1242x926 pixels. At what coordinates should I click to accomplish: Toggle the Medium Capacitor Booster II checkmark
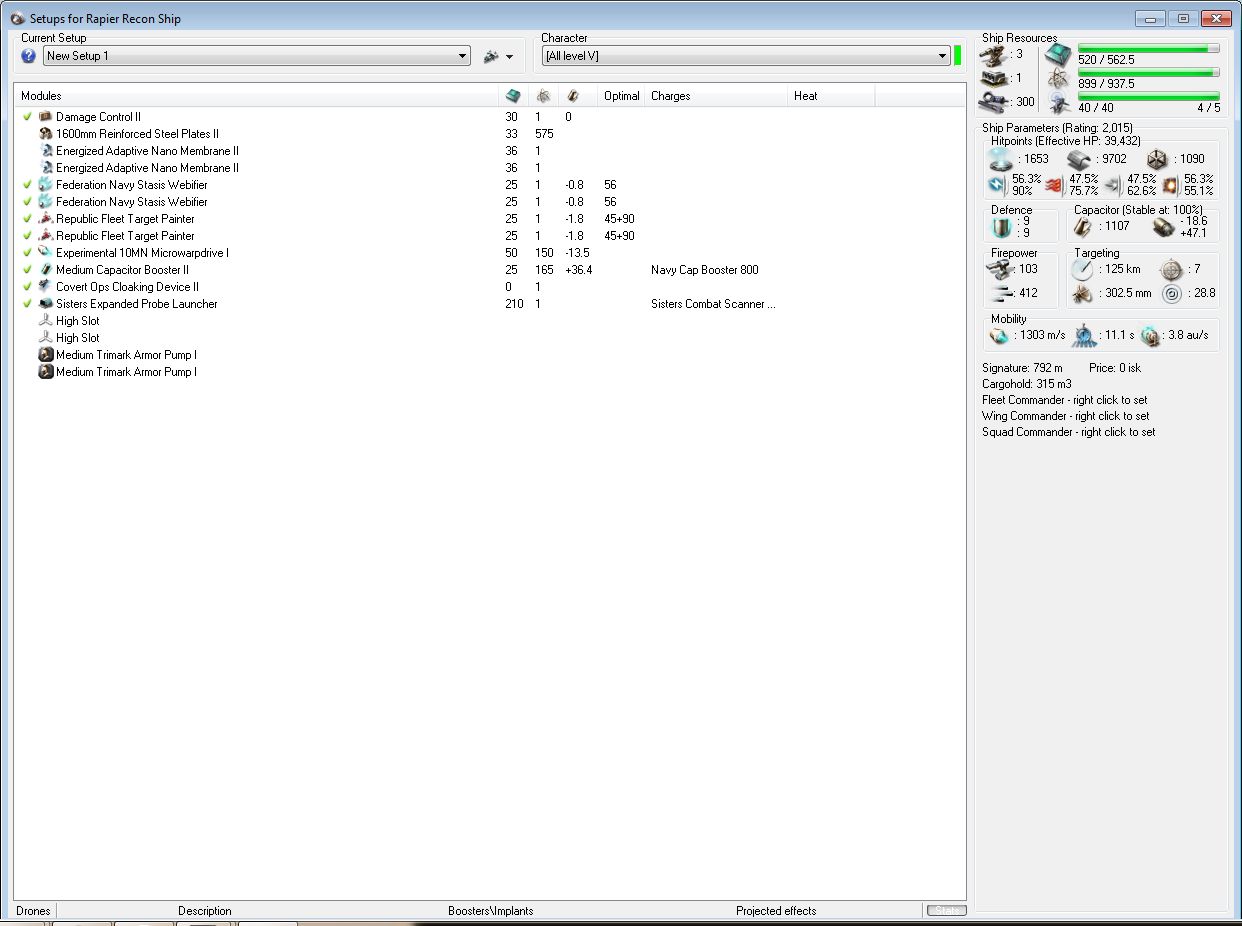pyautogui.click(x=27, y=270)
